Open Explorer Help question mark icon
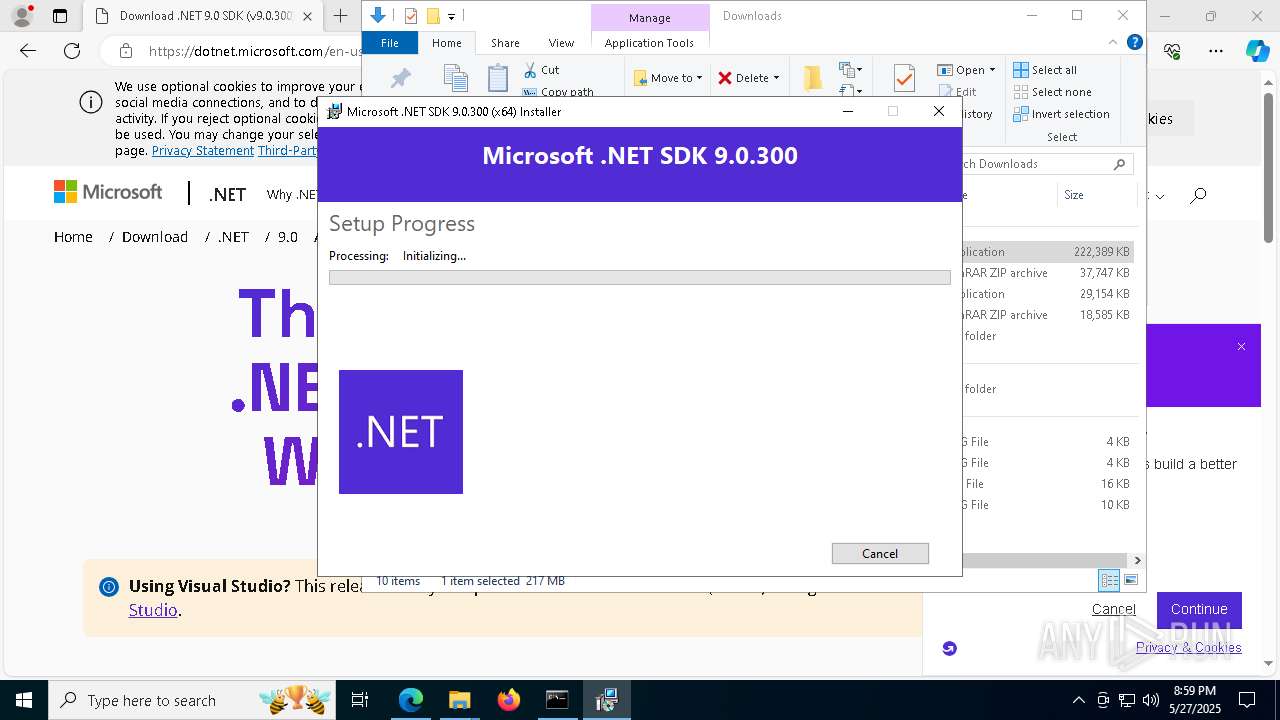Screen dimensions: 1280x720 coord(1134,42)
